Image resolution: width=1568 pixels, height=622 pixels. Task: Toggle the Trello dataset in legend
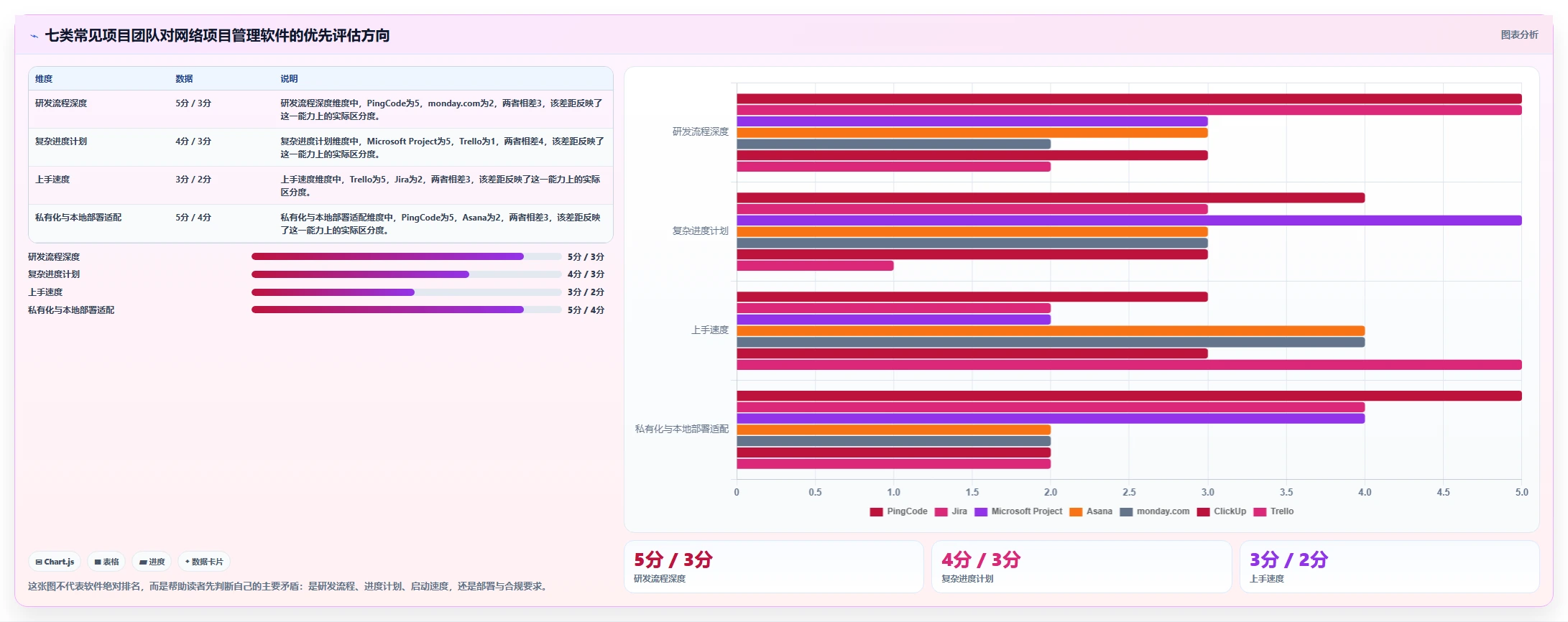pyautogui.click(x=1273, y=512)
